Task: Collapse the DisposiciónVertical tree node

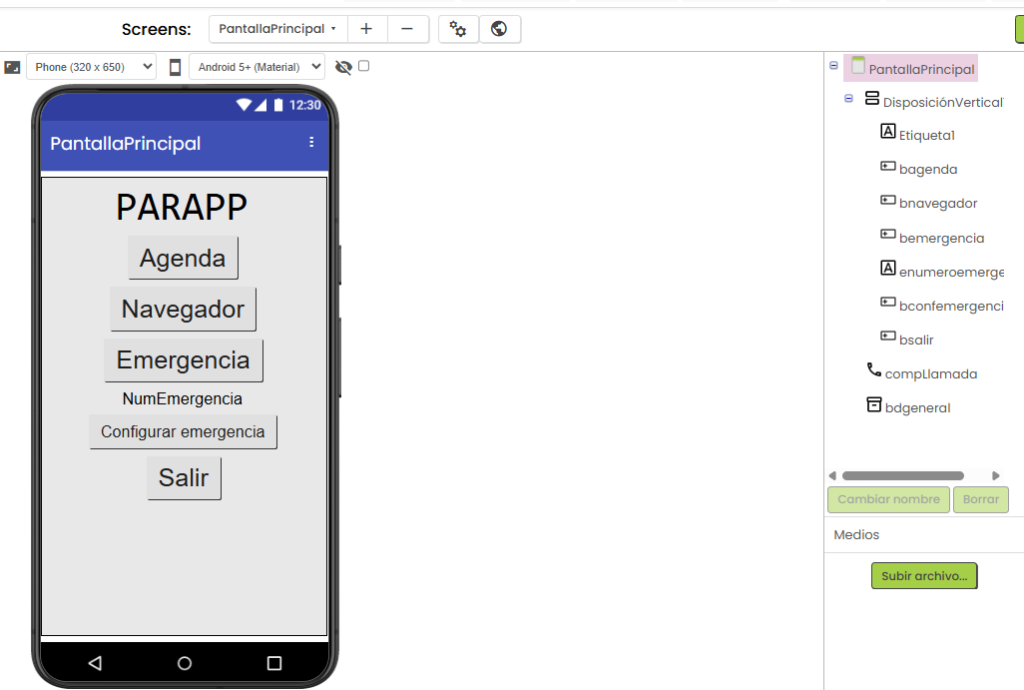Action: pyautogui.click(x=849, y=99)
